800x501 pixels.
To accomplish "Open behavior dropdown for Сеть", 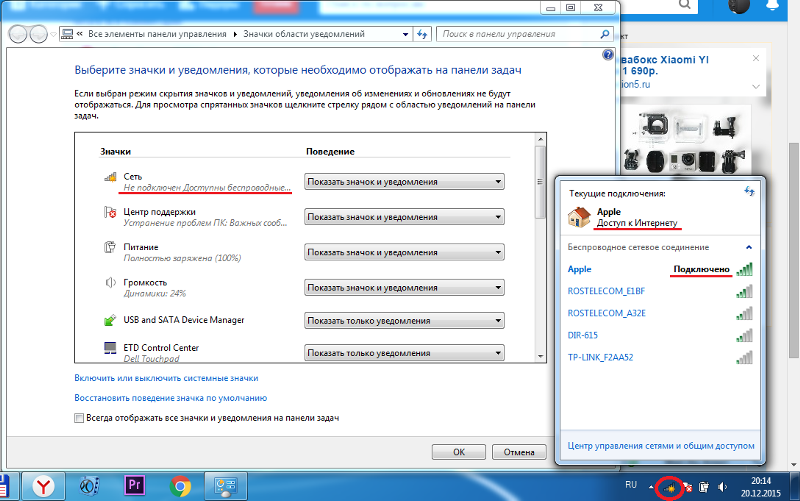I will coord(404,182).
